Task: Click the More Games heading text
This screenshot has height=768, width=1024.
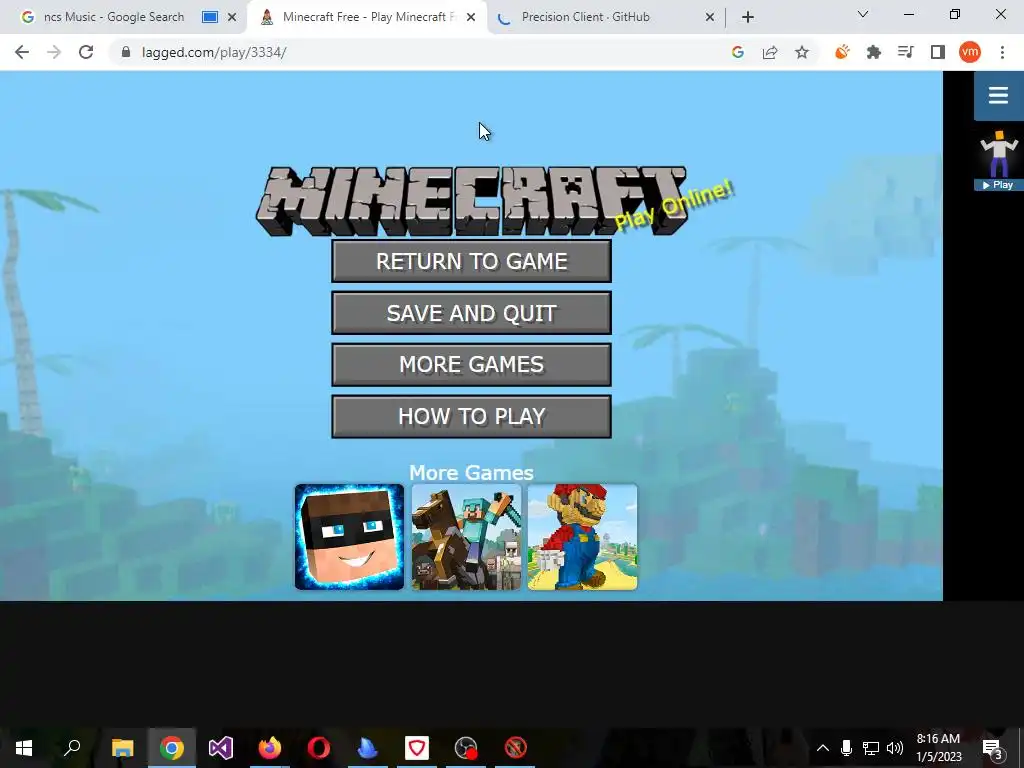Action: click(472, 472)
